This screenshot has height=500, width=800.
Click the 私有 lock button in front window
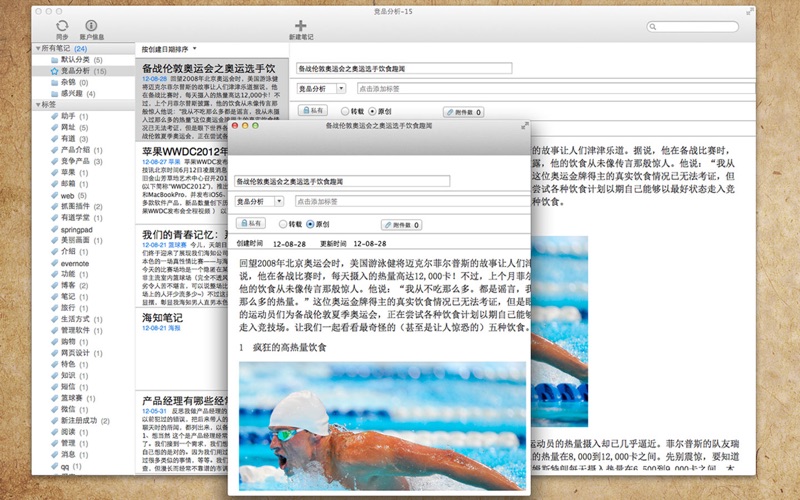[x=252, y=224]
